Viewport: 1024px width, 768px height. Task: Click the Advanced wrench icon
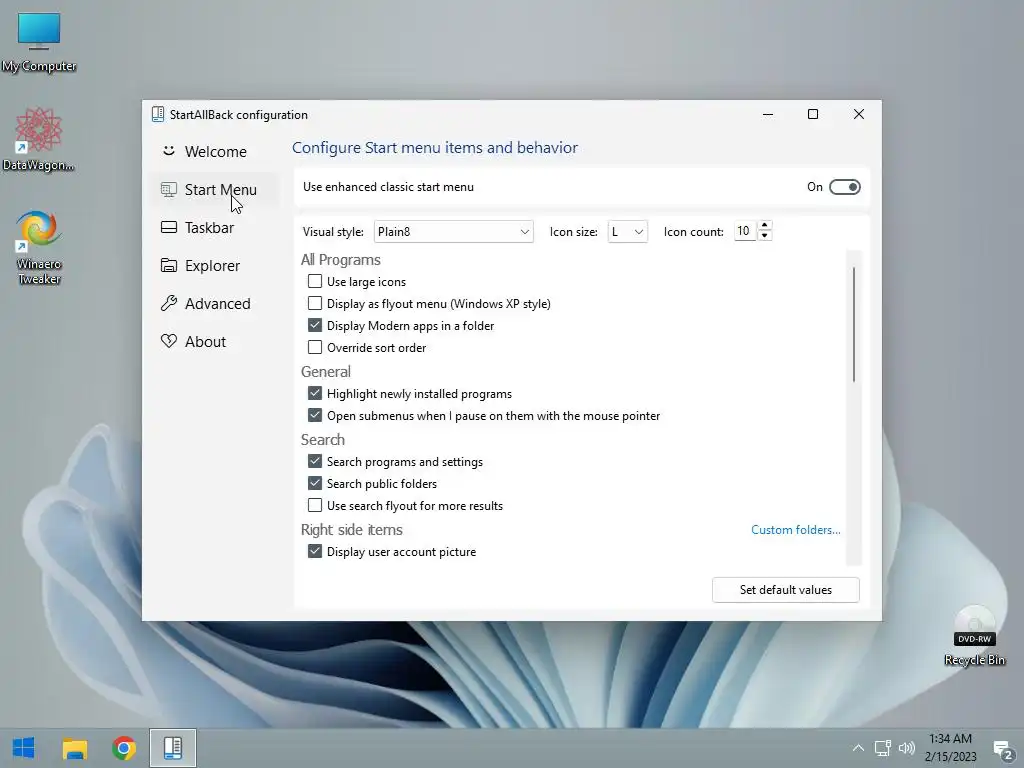(168, 303)
